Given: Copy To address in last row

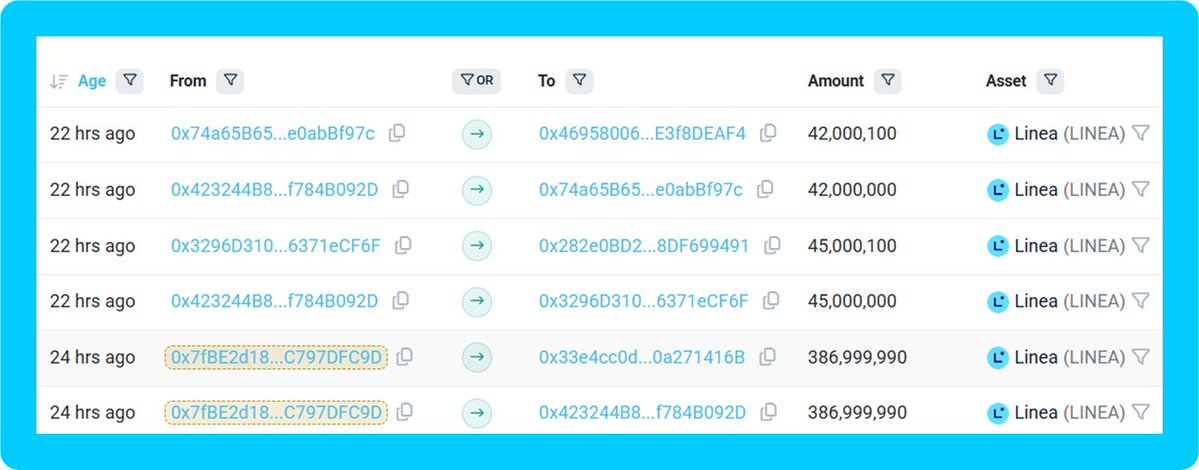Looking at the screenshot, I should pos(768,412).
